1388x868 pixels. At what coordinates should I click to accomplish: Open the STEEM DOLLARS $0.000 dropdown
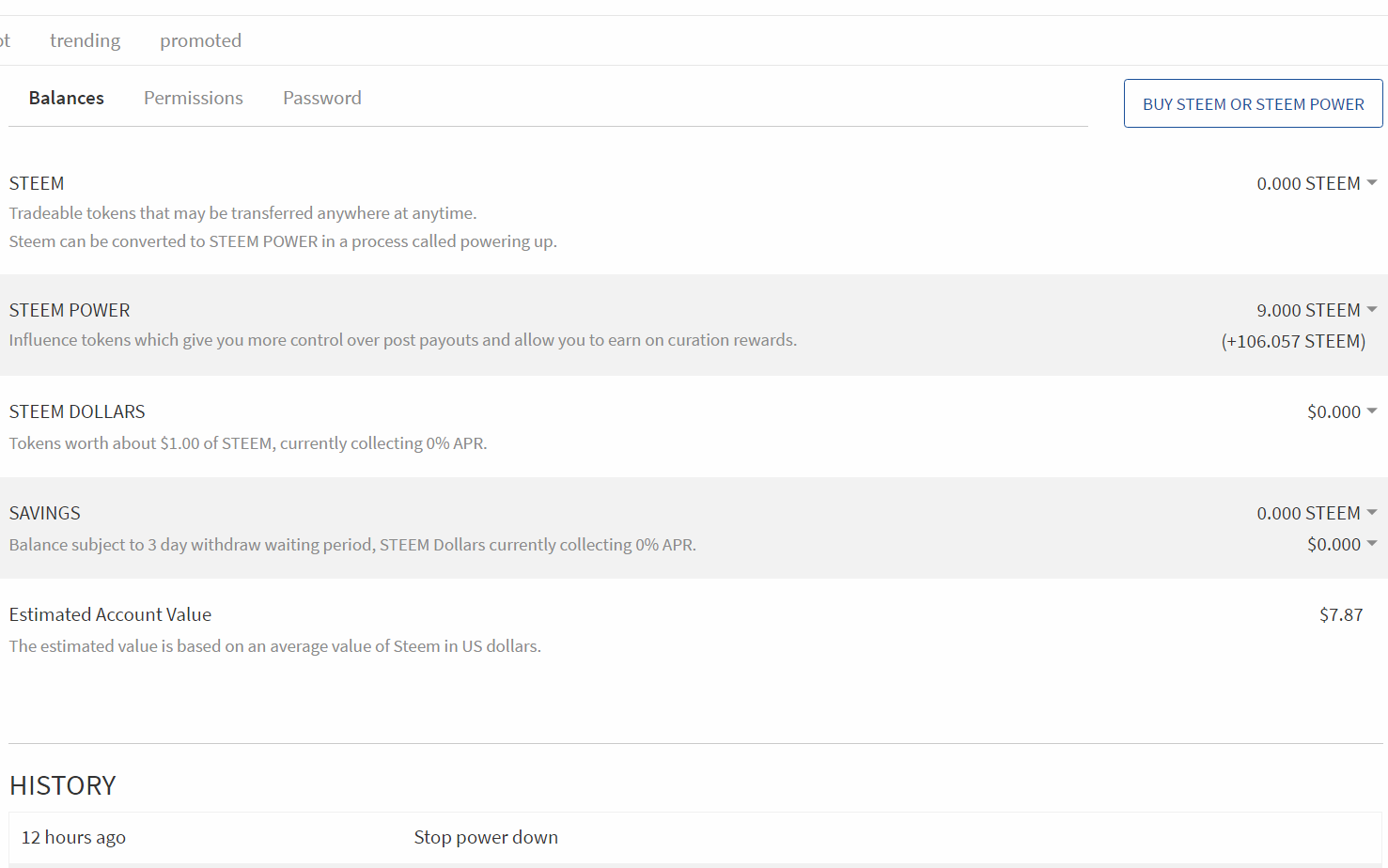[1341, 411]
